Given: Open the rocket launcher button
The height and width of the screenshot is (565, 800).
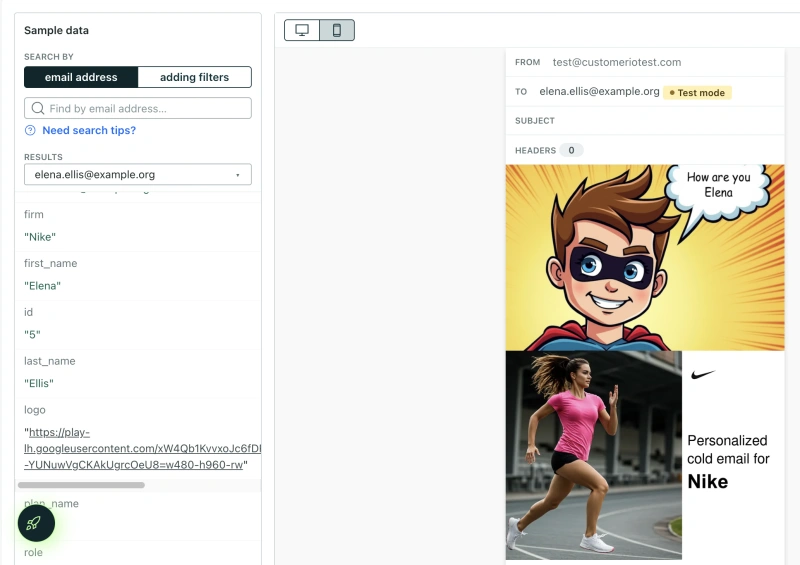Looking at the screenshot, I should pos(36,523).
